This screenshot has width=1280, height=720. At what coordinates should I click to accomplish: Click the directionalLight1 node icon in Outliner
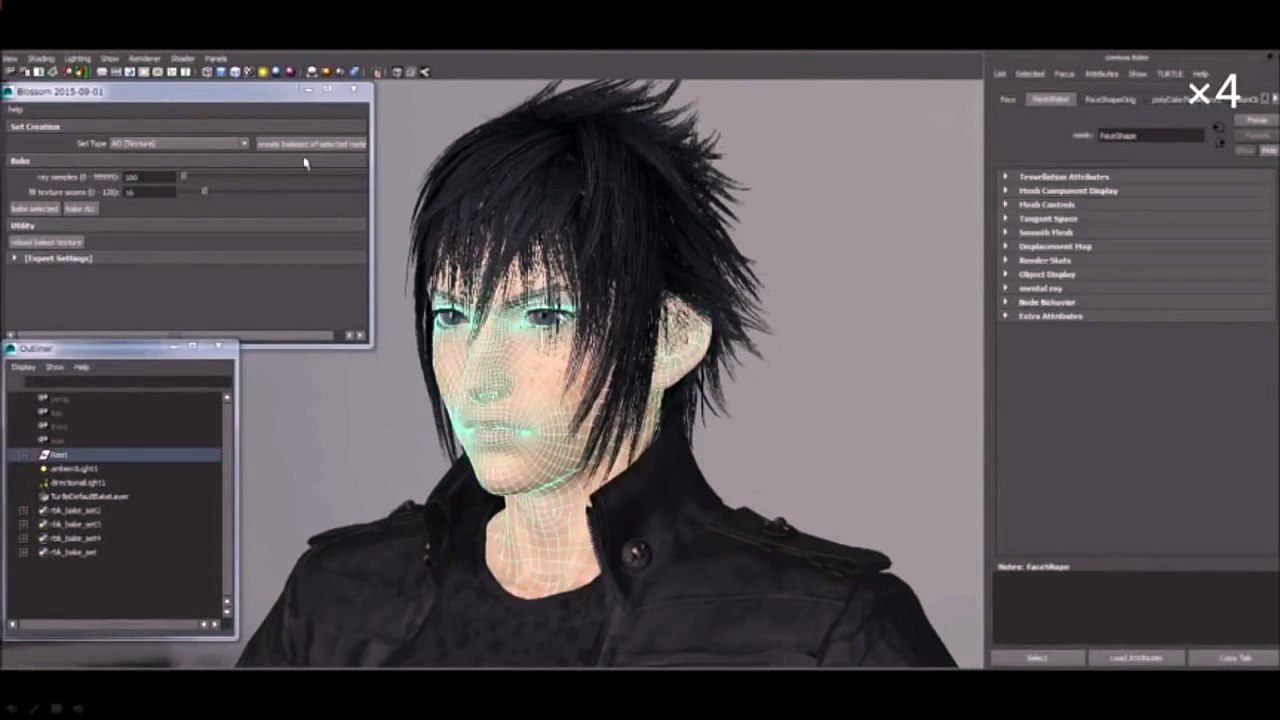[43, 482]
